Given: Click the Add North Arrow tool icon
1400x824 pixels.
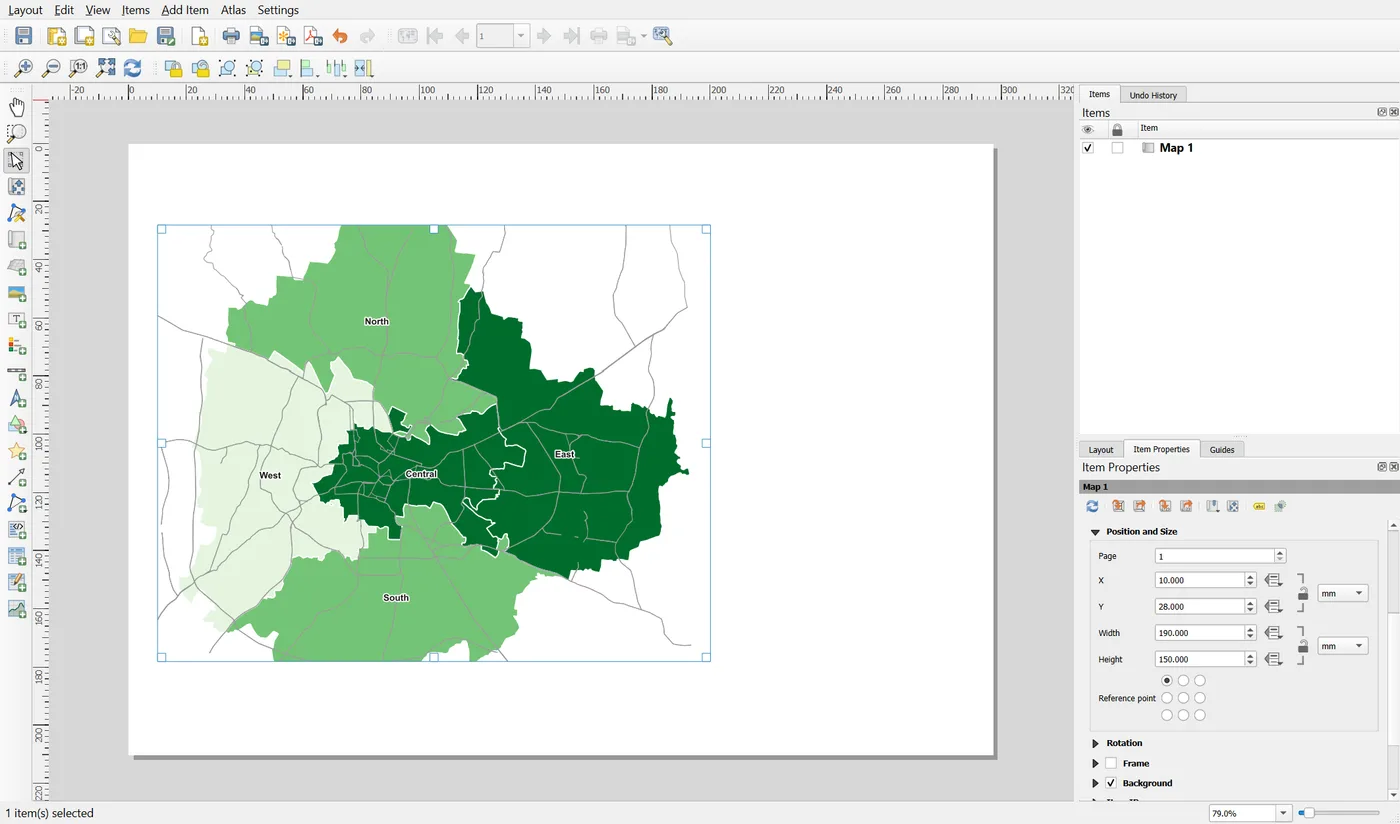Looking at the screenshot, I should pos(17,399).
